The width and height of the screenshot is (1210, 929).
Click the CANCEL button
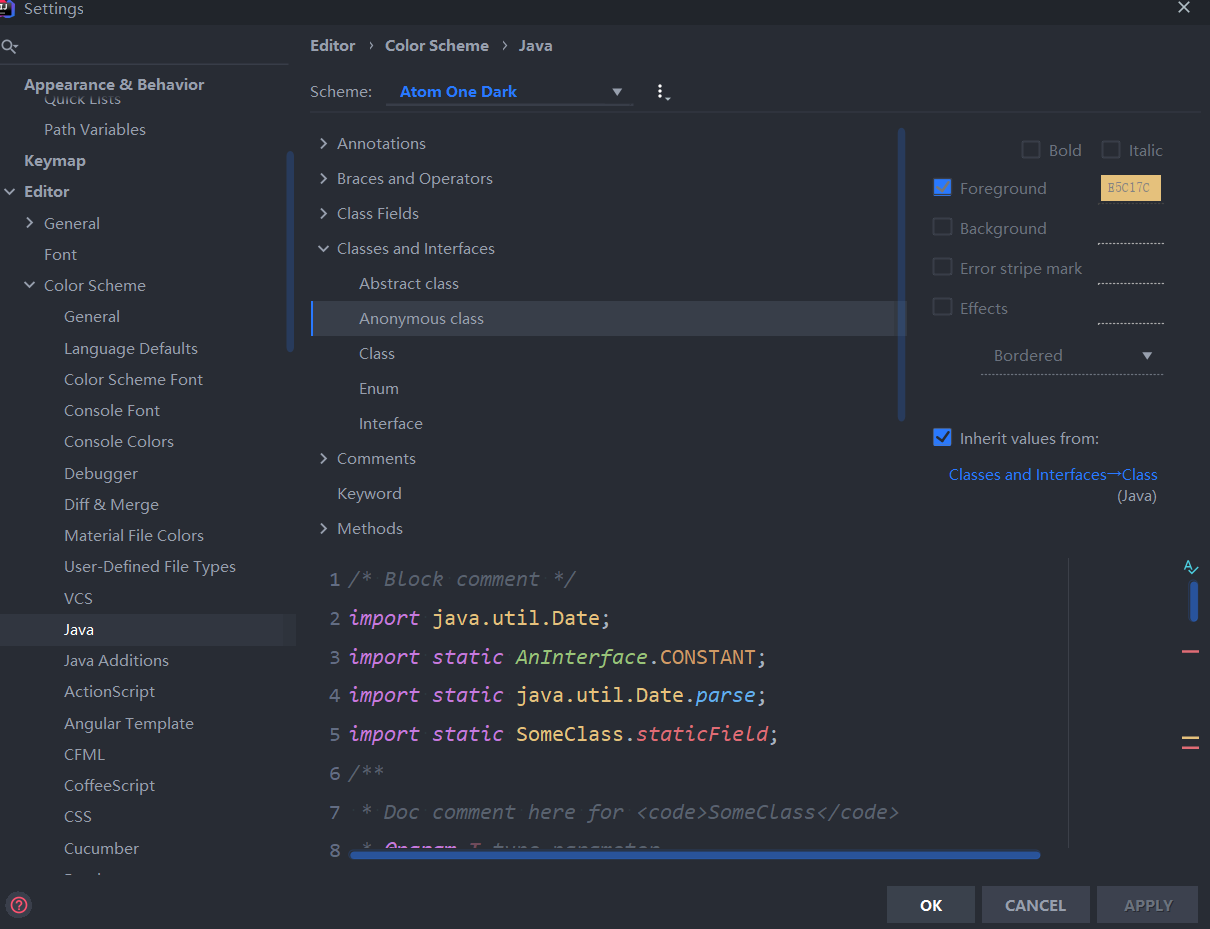(x=1035, y=905)
